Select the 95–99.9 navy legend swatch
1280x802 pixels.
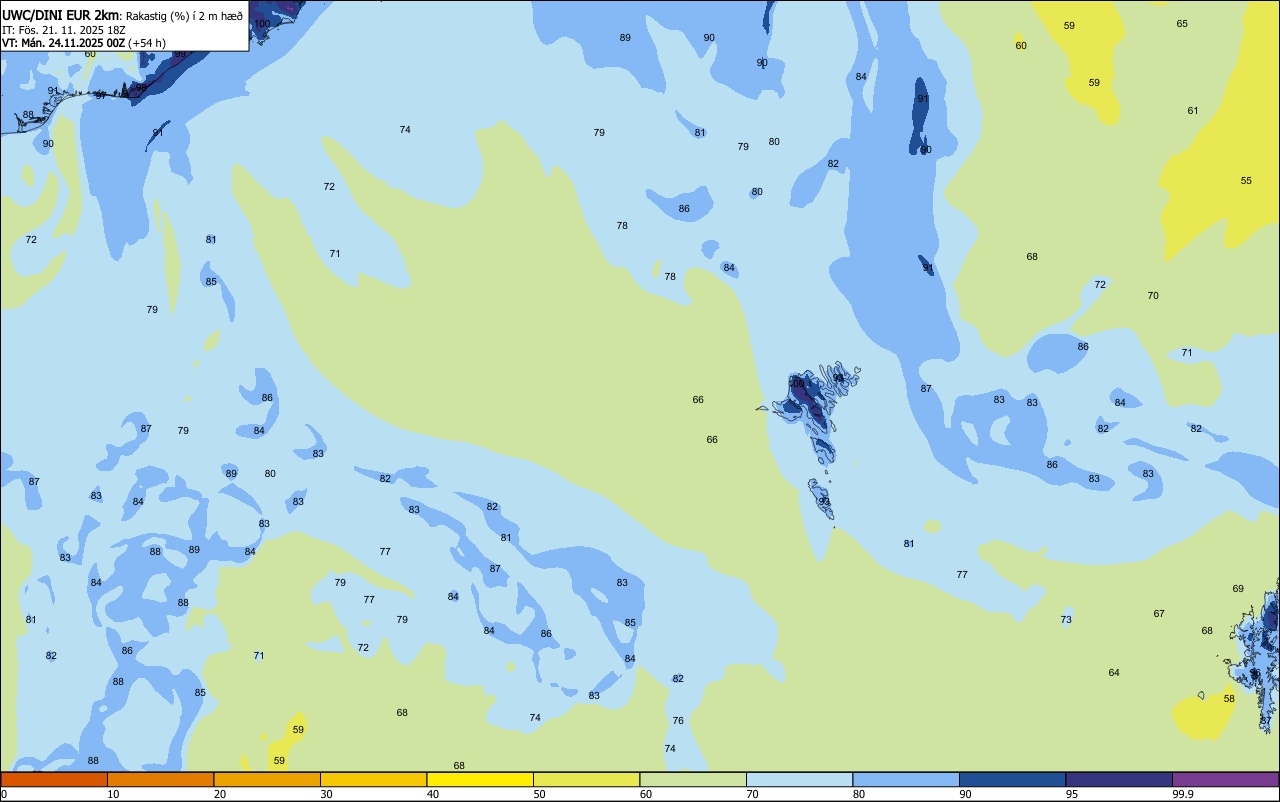(1119, 779)
